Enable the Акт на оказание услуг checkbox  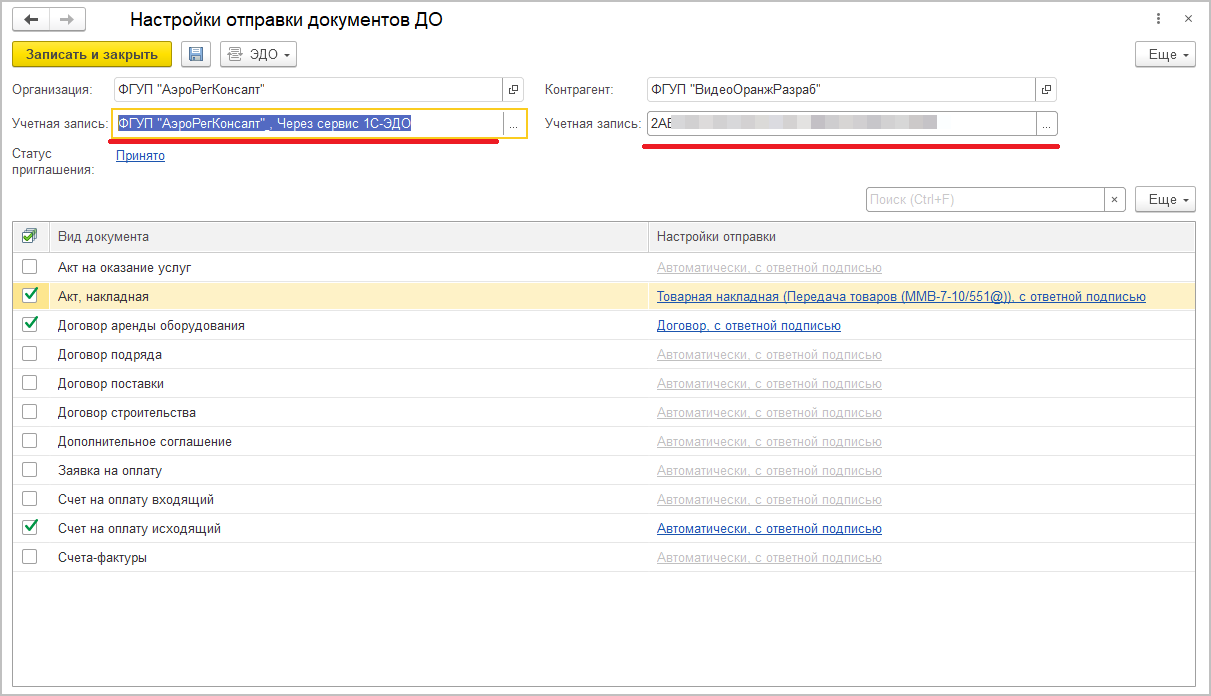[30, 267]
